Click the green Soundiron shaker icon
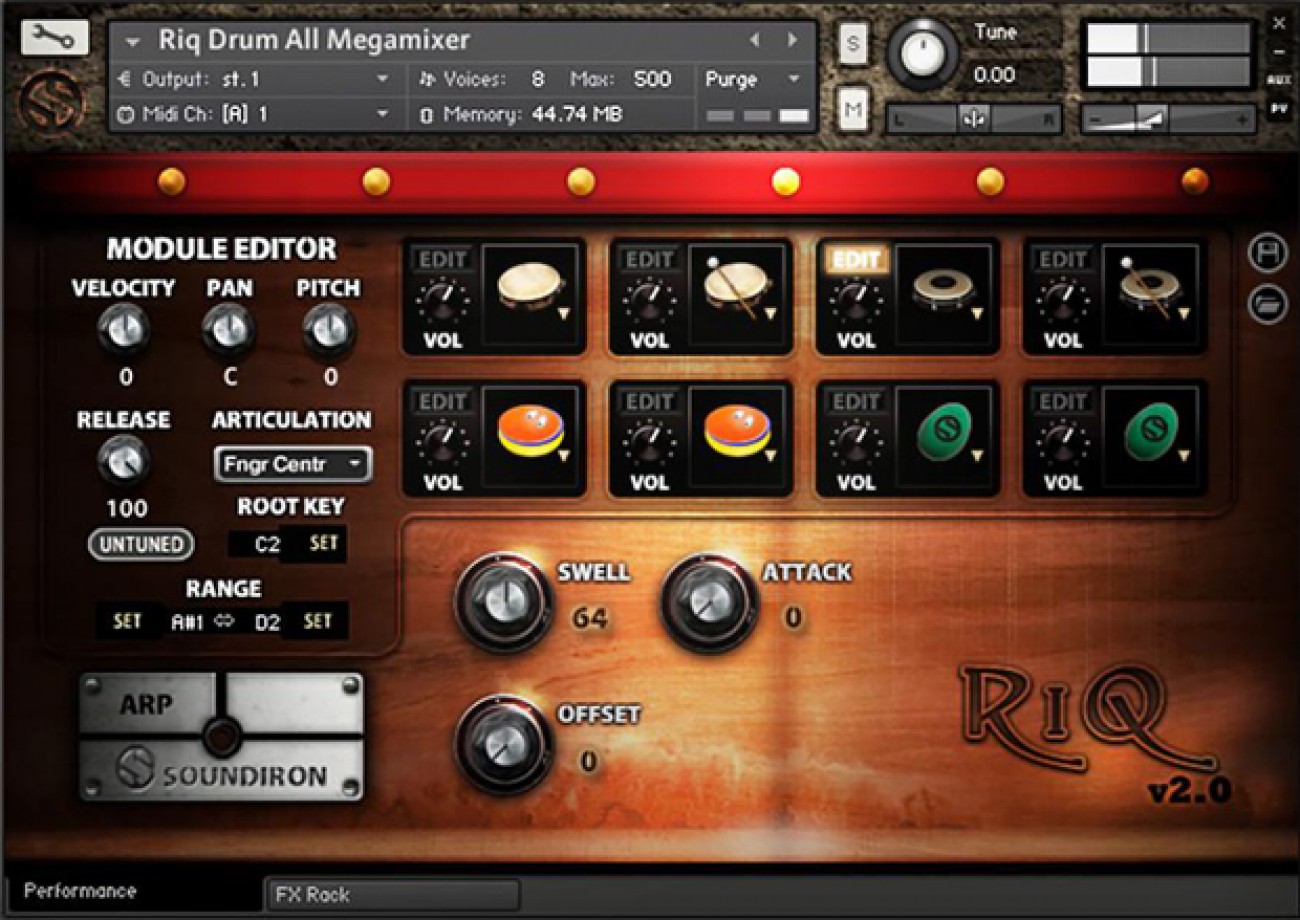The width and height of the screenshot is (1300, 920). click(945, 434)
